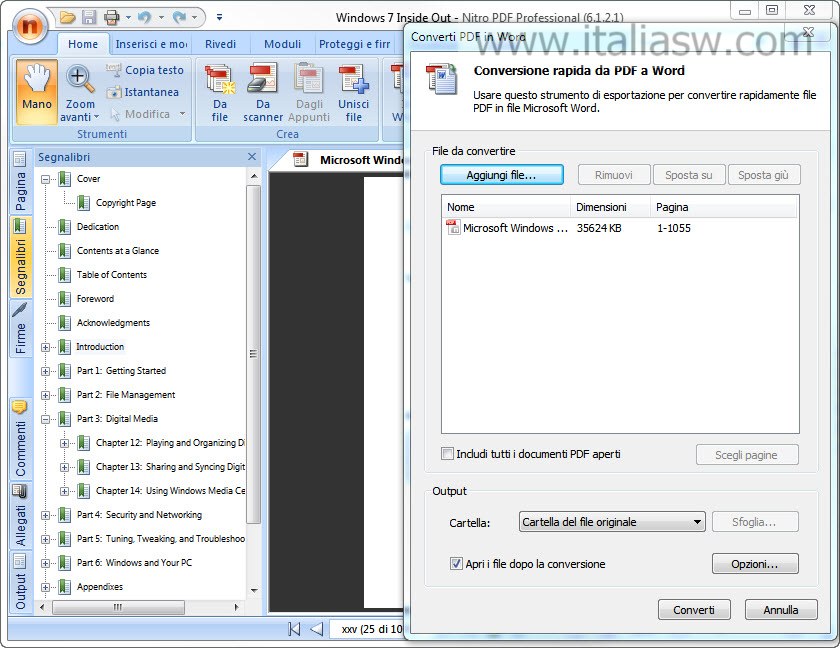Screen dimensions: 840x648
Task: Collapse Part 3: Digital Media node
Action: pos(46,419)
